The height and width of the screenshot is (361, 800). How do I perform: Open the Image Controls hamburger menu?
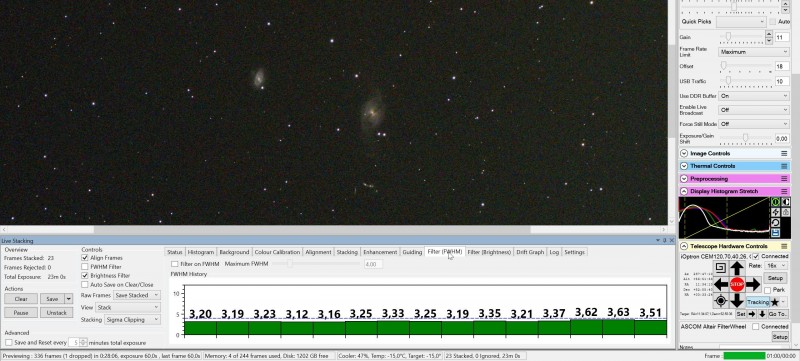click(784, 153)
